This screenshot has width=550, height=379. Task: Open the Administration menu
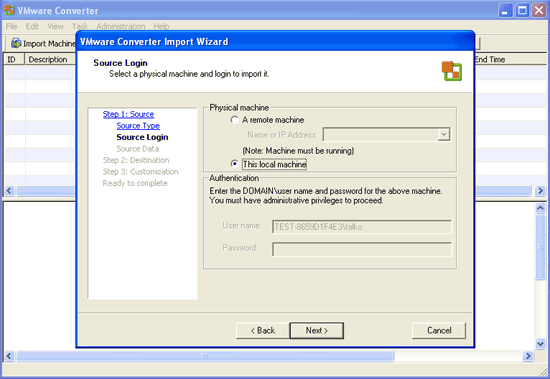(x=121, y=26)
